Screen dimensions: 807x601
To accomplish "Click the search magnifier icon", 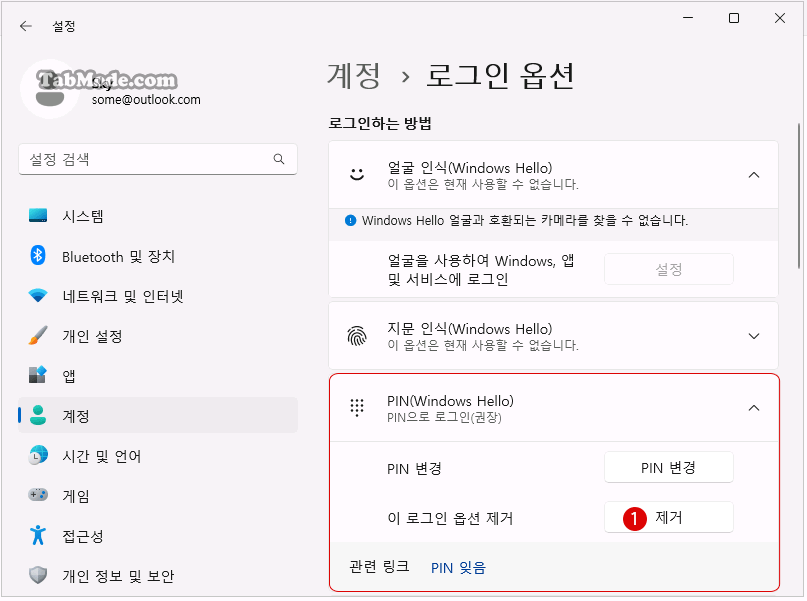I will coord(279,159).
